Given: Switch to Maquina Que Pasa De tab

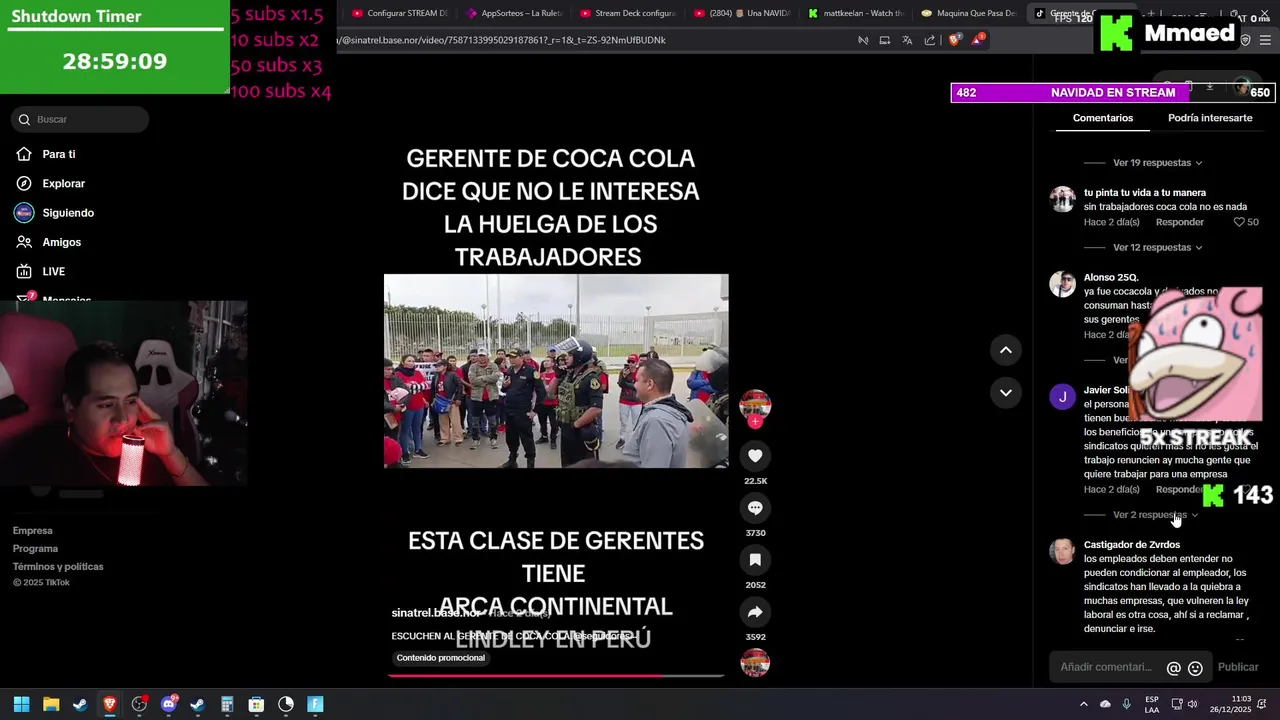Looking at the screenshot, I should click(970, 13).
